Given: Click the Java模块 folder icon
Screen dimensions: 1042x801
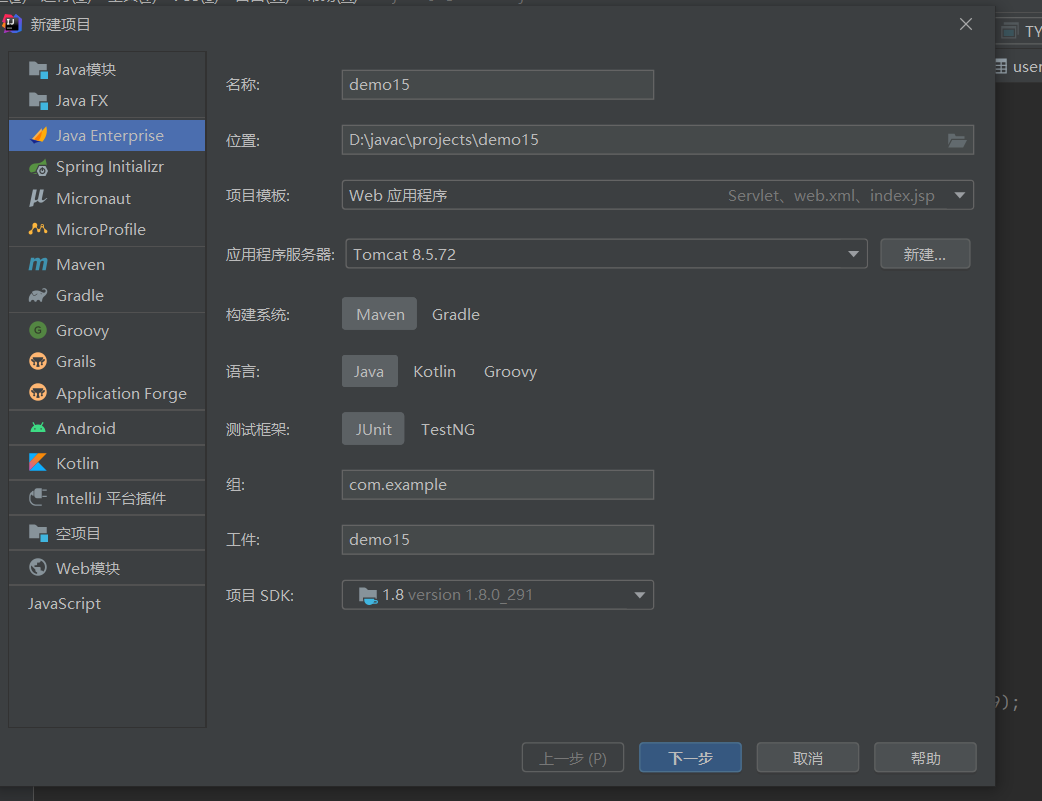Looking at the screenshot, I should point(38,70).
